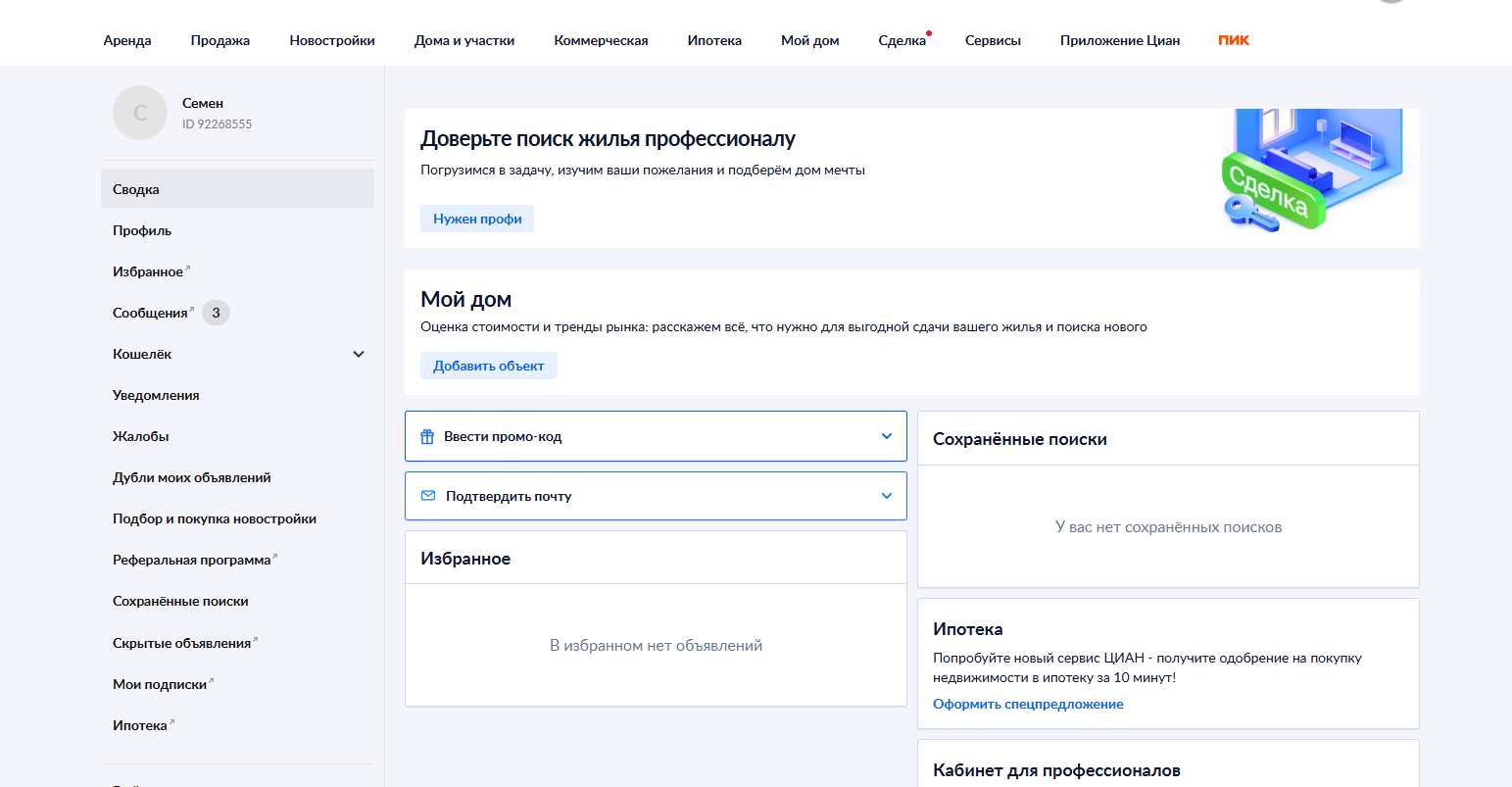Viewport: 1512px width, 787px height.
Task: Open Сообщения in the sidebar
Action: click(x=150, y=313)
